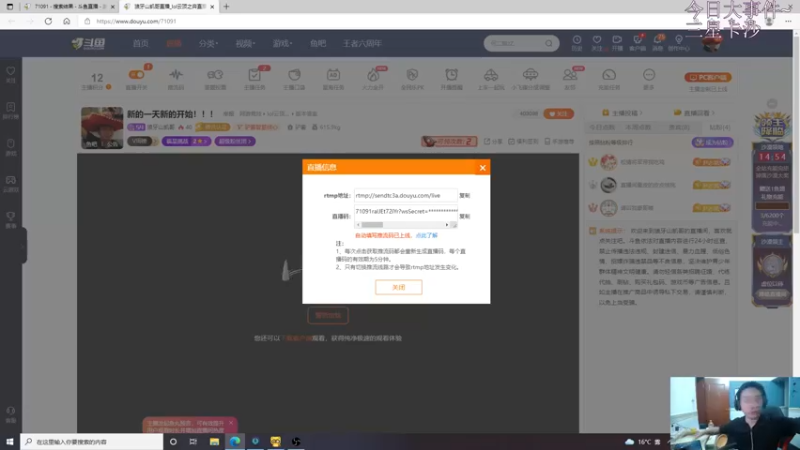Open the 火力全开 flame icon

373,75
